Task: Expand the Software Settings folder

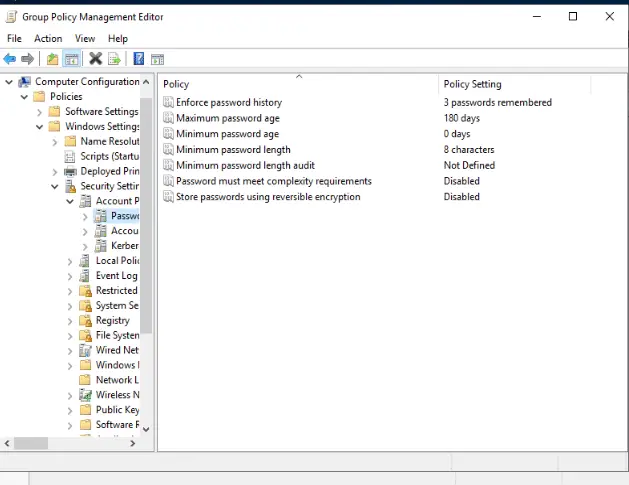Action: pos(39,112)
